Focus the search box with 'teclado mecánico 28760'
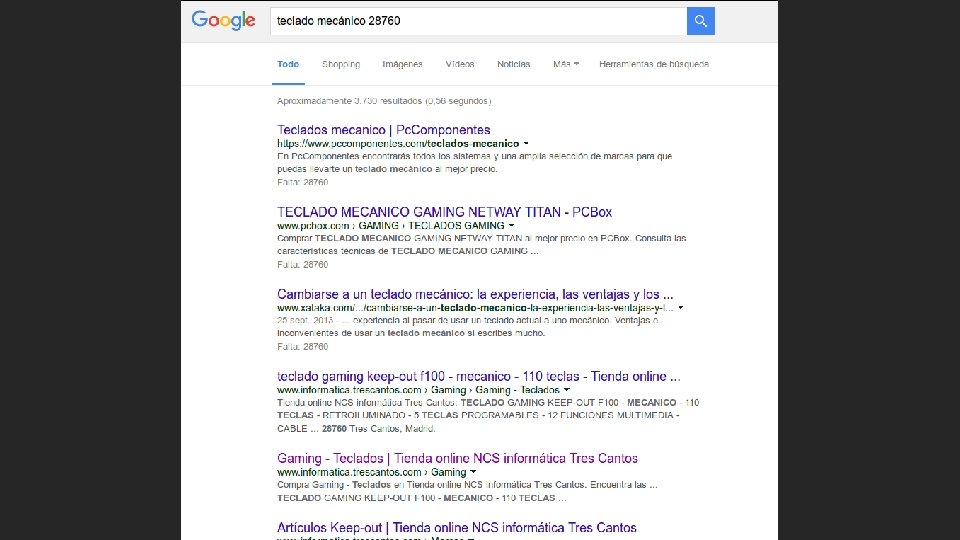 [x=478, y=21]
